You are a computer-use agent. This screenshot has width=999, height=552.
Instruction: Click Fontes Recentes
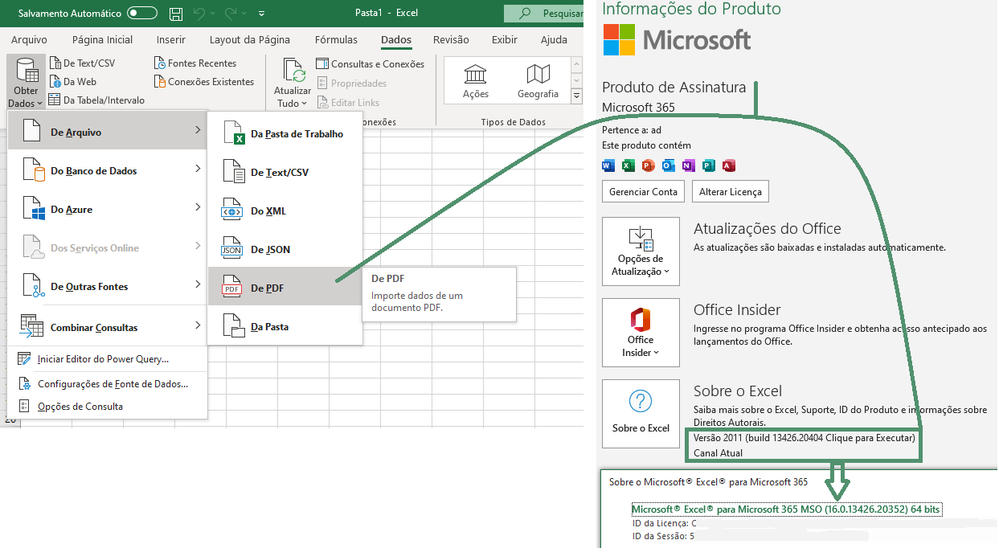[196, 63]
